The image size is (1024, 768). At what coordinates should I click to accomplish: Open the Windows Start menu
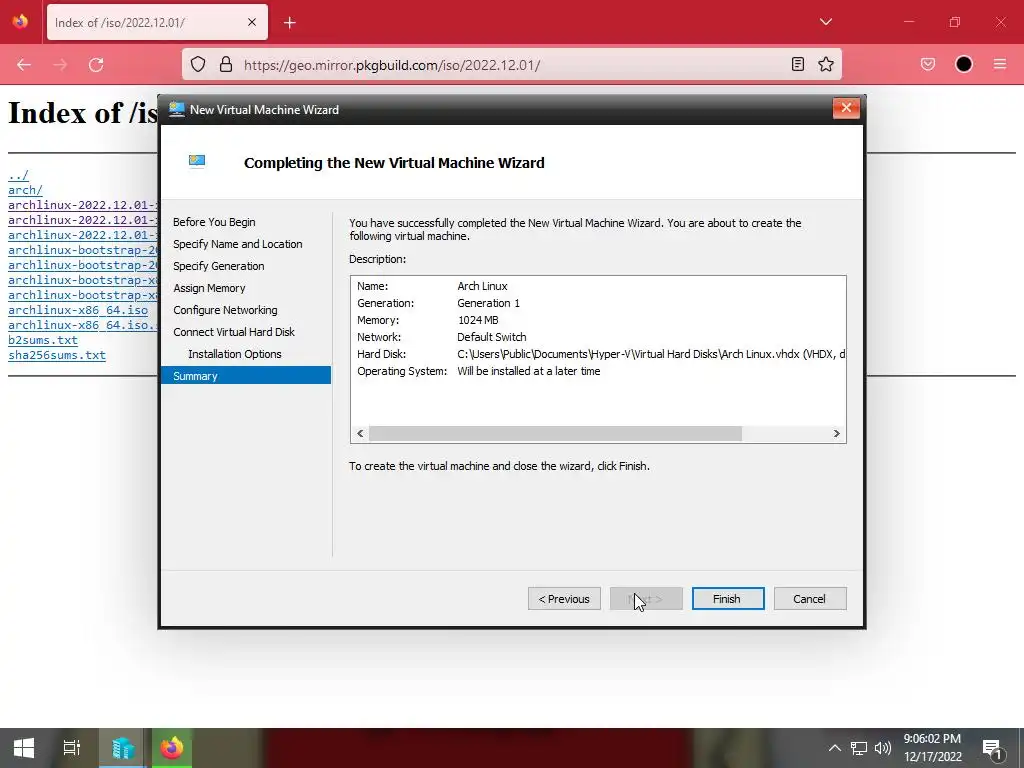(24, 748)
